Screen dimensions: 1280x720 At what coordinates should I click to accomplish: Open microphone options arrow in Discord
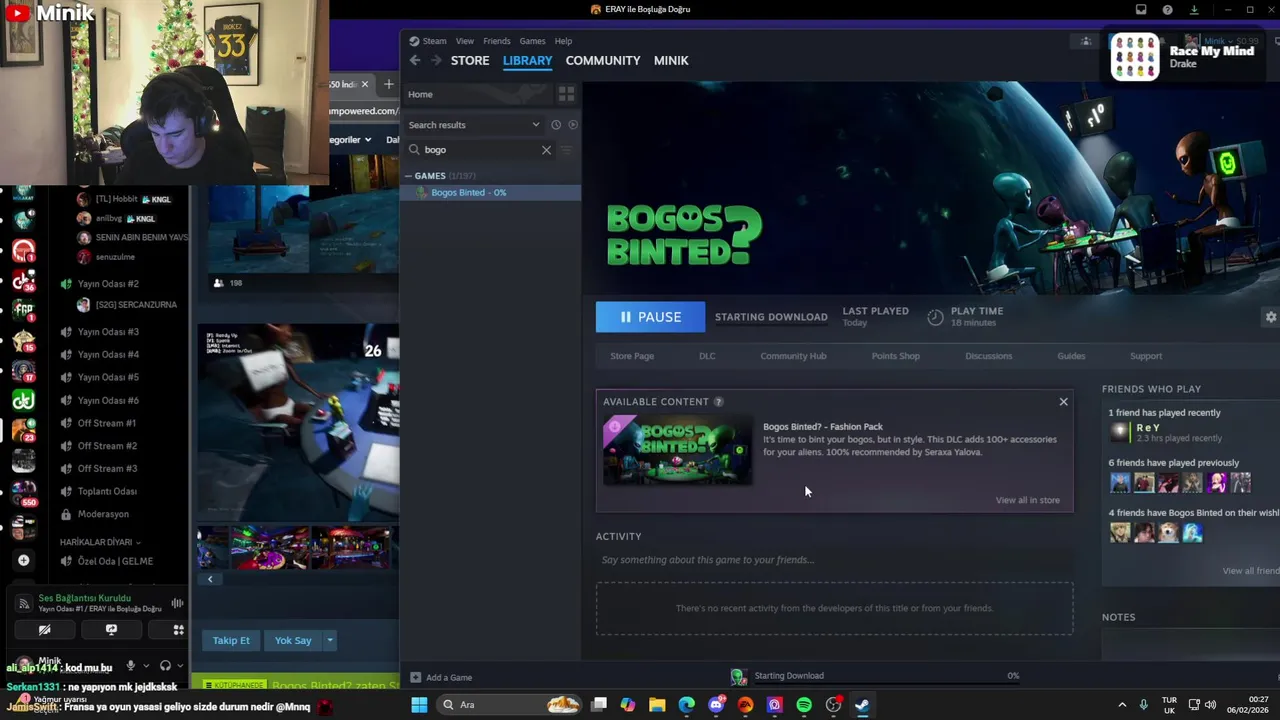pyautogui.click(x=146, y=666)
